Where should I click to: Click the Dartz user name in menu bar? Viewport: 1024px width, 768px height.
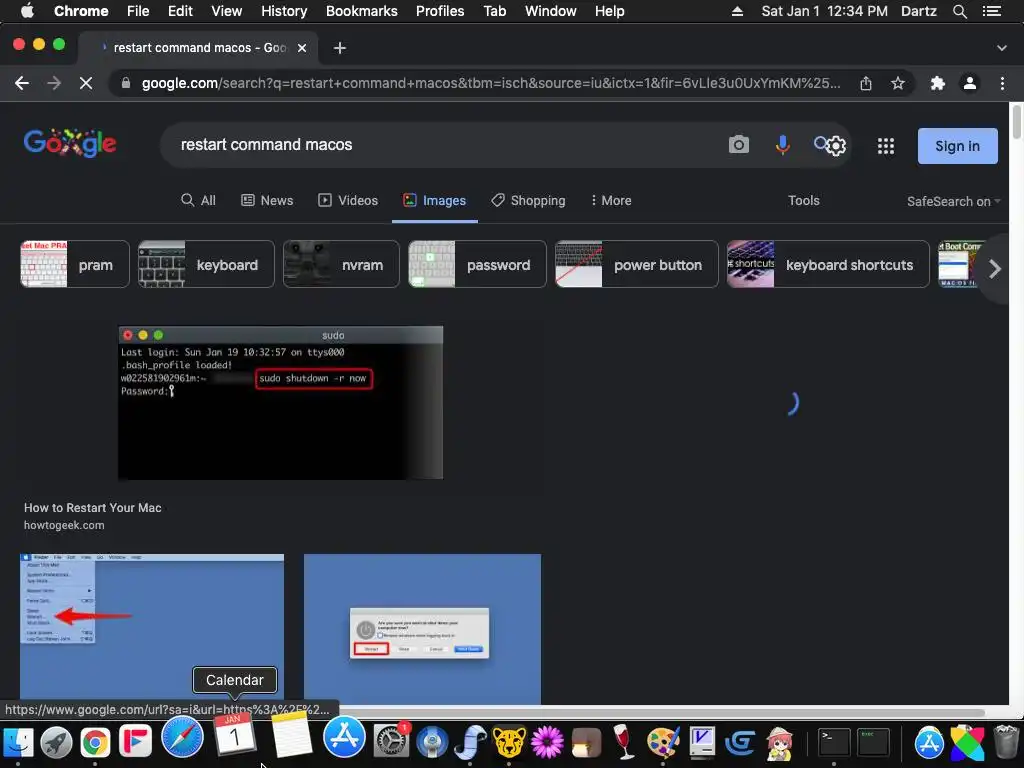pos(918,11)
